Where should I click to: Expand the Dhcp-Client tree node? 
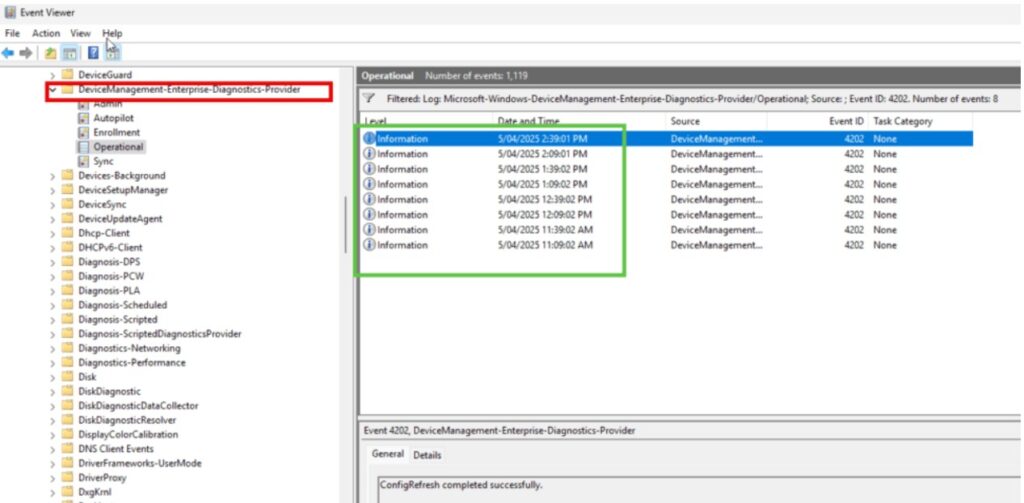click(53, 233)
